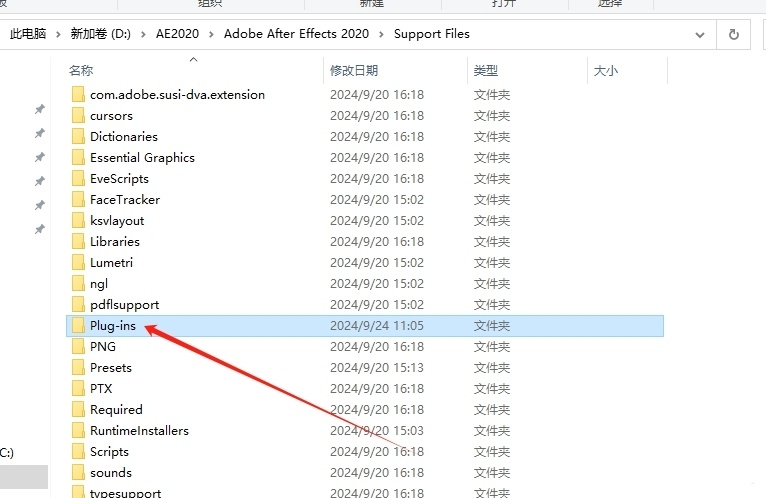Select the com.adobe.susi-dva.extension folder name
This screenshot has height=498, width=766.
pyautogui.click(x=177, y=94)
